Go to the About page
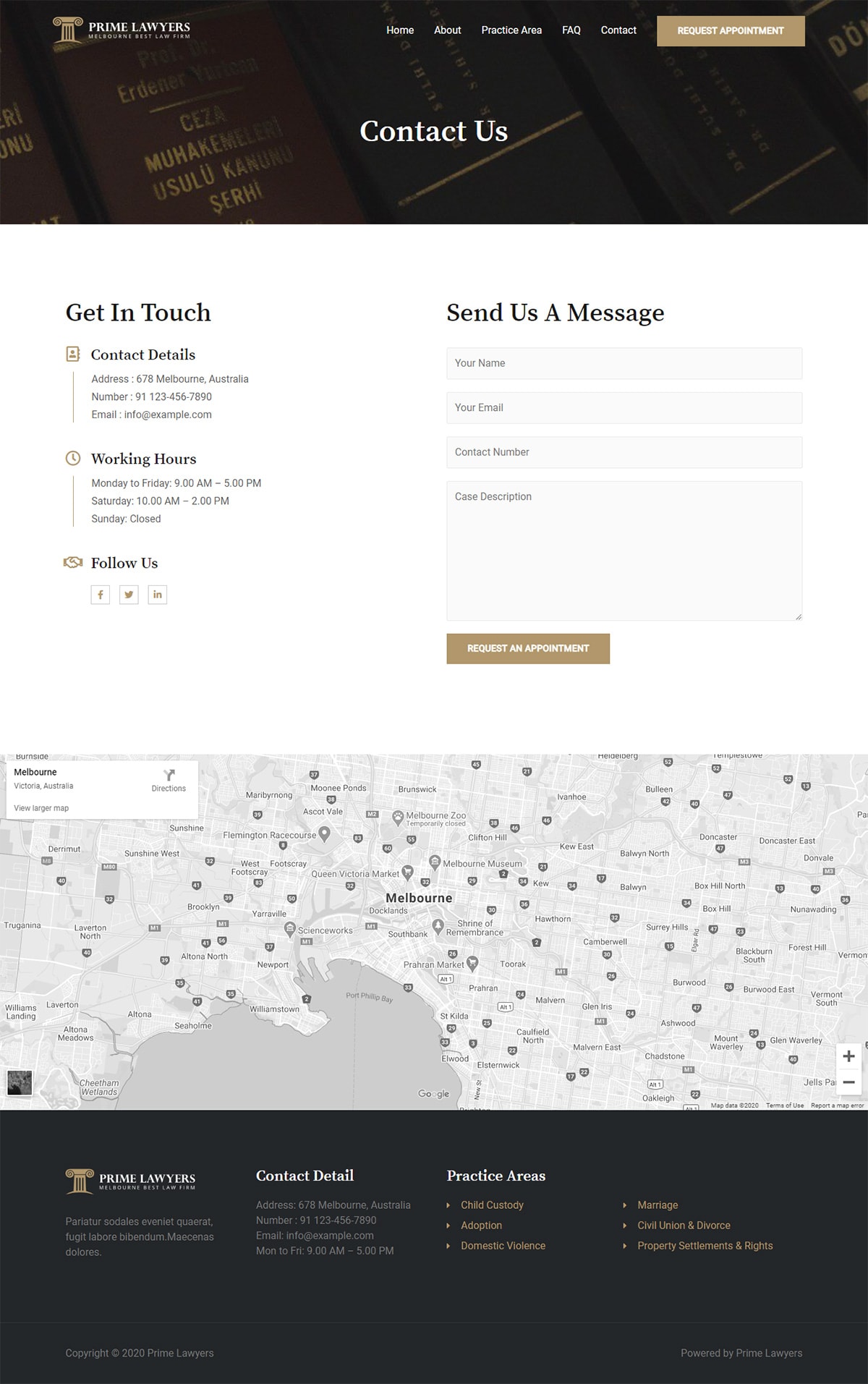 pos(447,30)
